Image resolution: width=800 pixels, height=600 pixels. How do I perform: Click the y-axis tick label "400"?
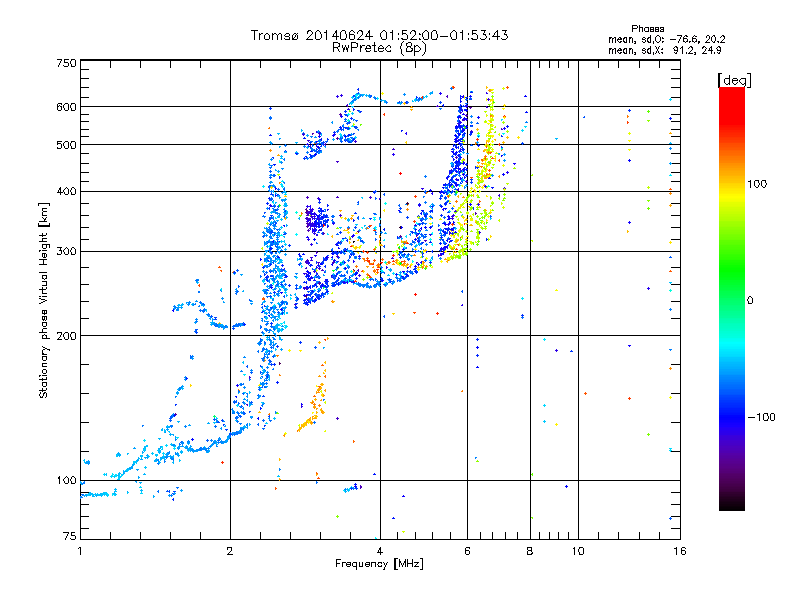[x=66, y=192]
